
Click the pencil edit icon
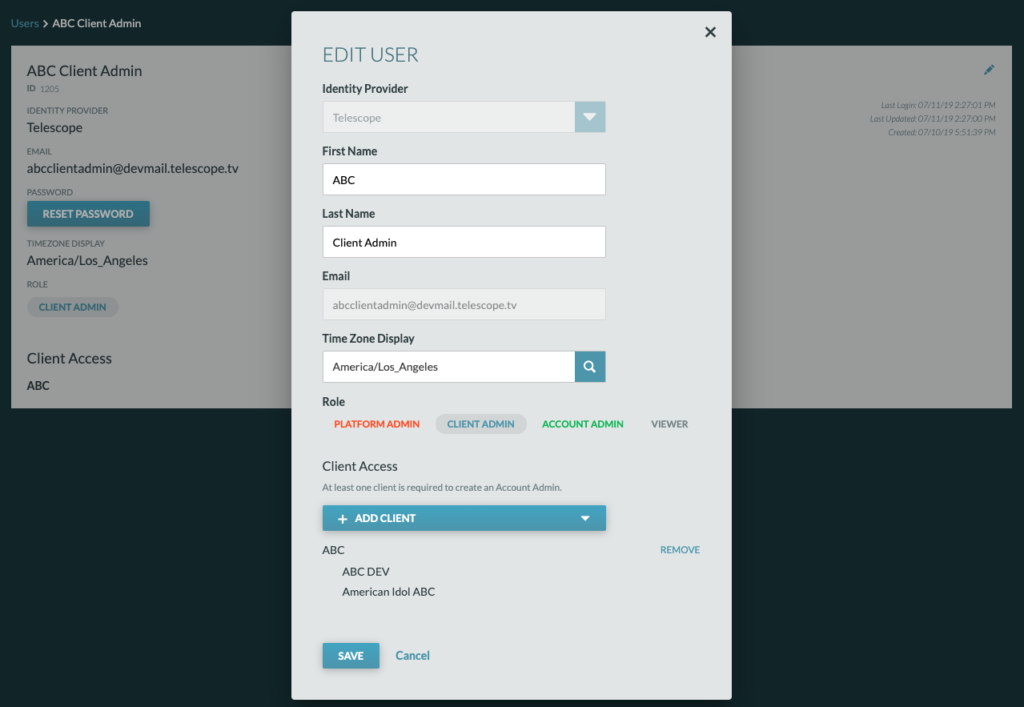tap(989, 70)
